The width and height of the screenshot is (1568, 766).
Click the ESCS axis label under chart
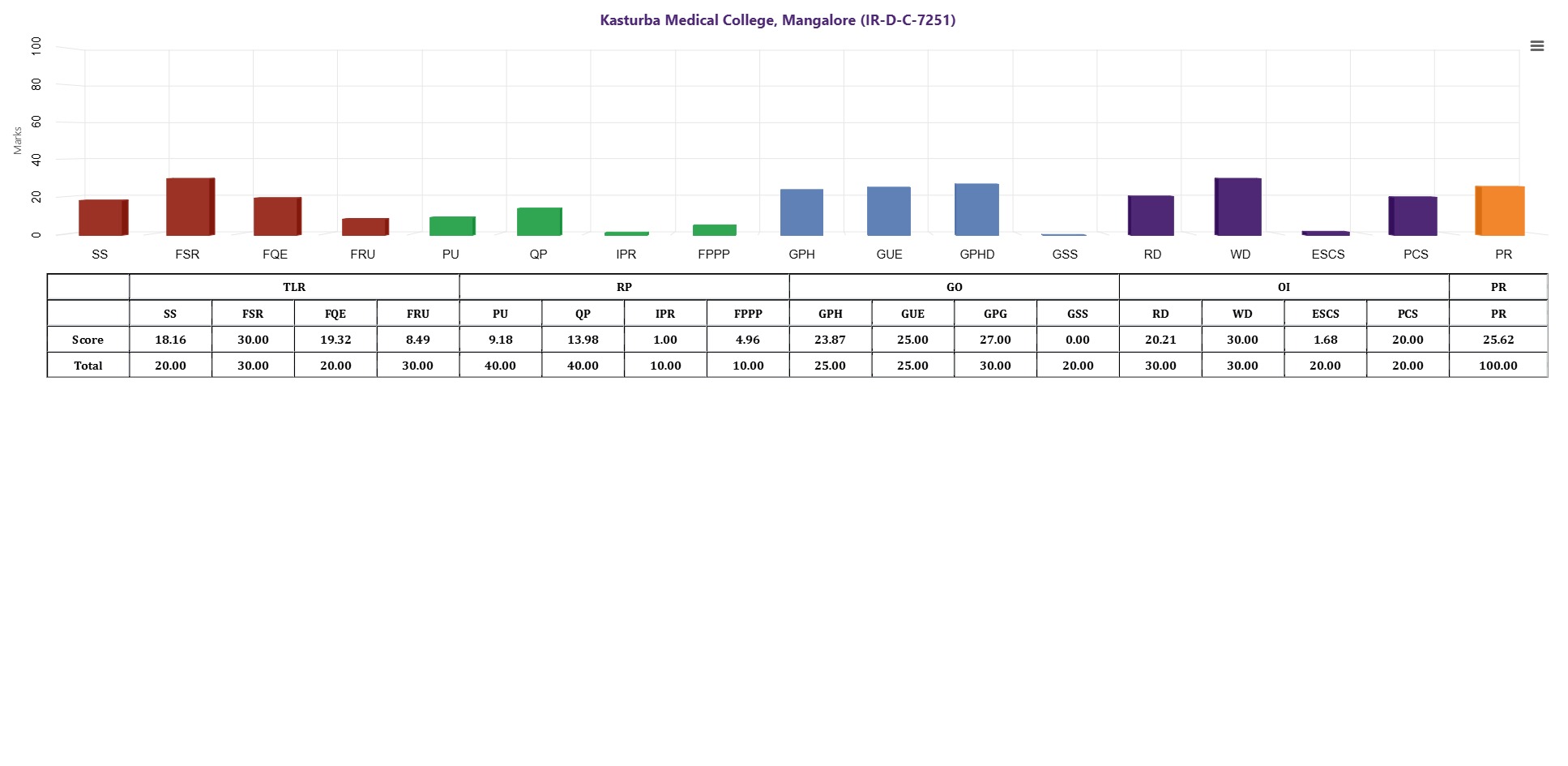point(1328,255)
